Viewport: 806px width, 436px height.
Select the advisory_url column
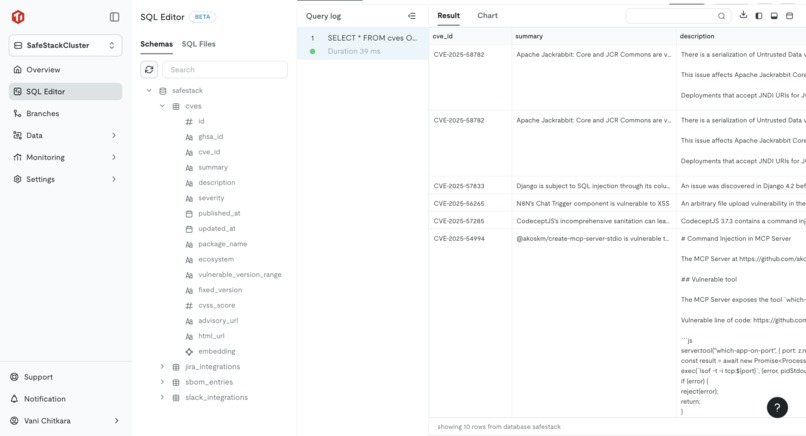[x=218, y=321]
